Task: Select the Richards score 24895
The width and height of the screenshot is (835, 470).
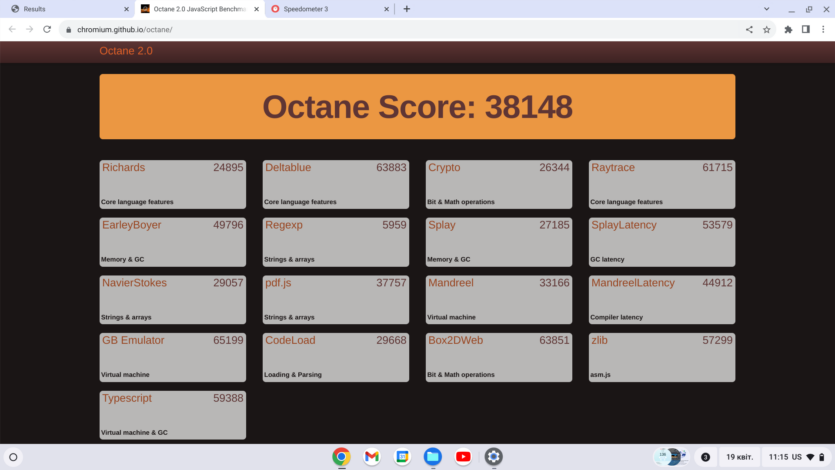Action: (x=228, y=168)
